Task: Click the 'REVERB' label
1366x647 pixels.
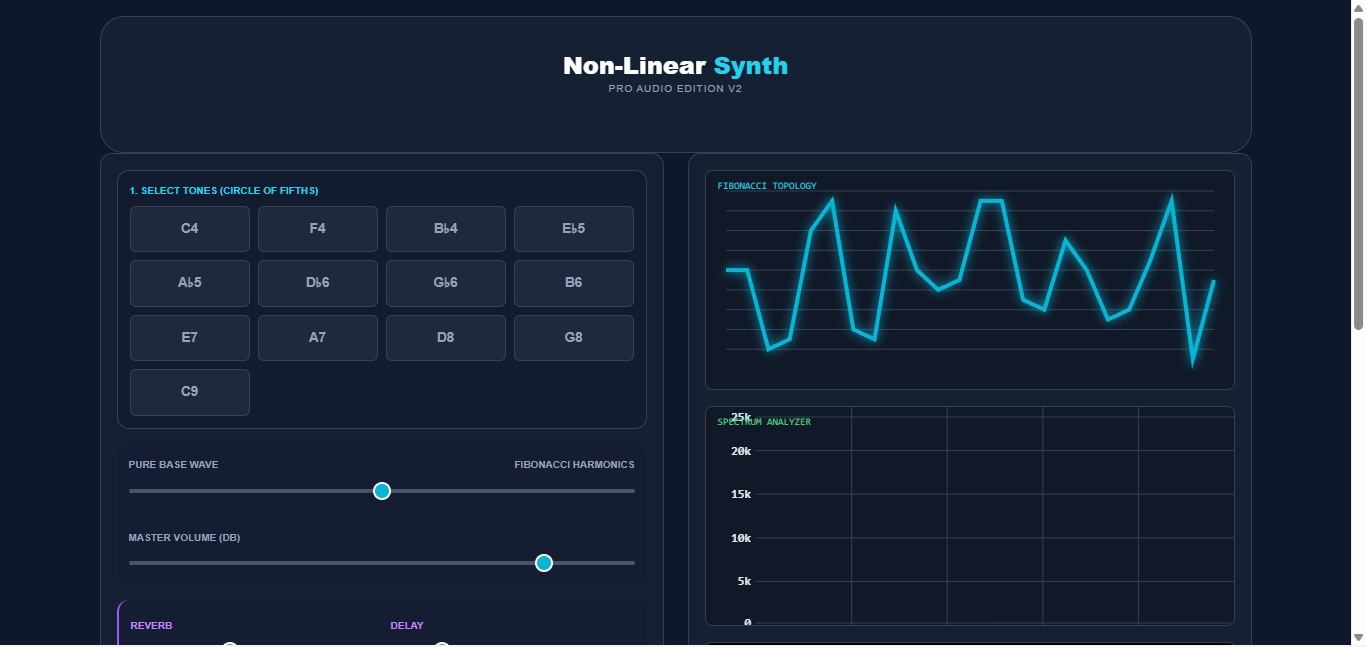Action: coord(151,626)
